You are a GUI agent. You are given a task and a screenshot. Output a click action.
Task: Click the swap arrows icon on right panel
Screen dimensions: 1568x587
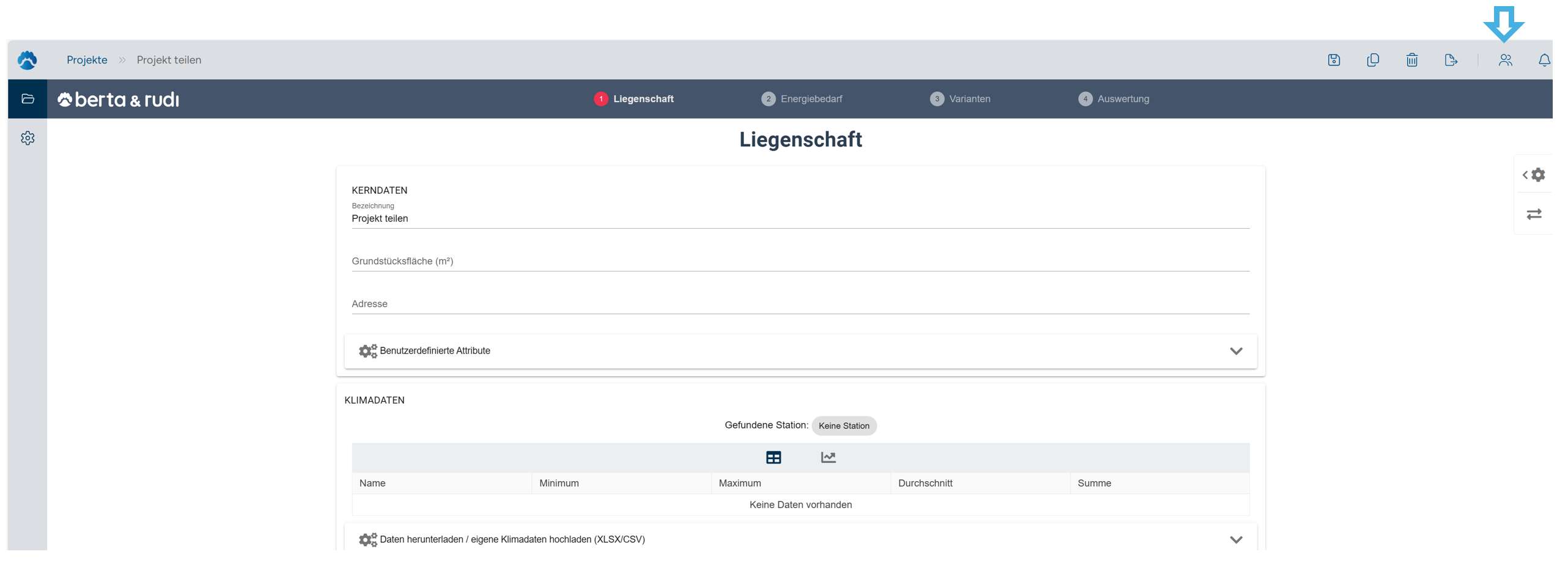(1534, 214)
